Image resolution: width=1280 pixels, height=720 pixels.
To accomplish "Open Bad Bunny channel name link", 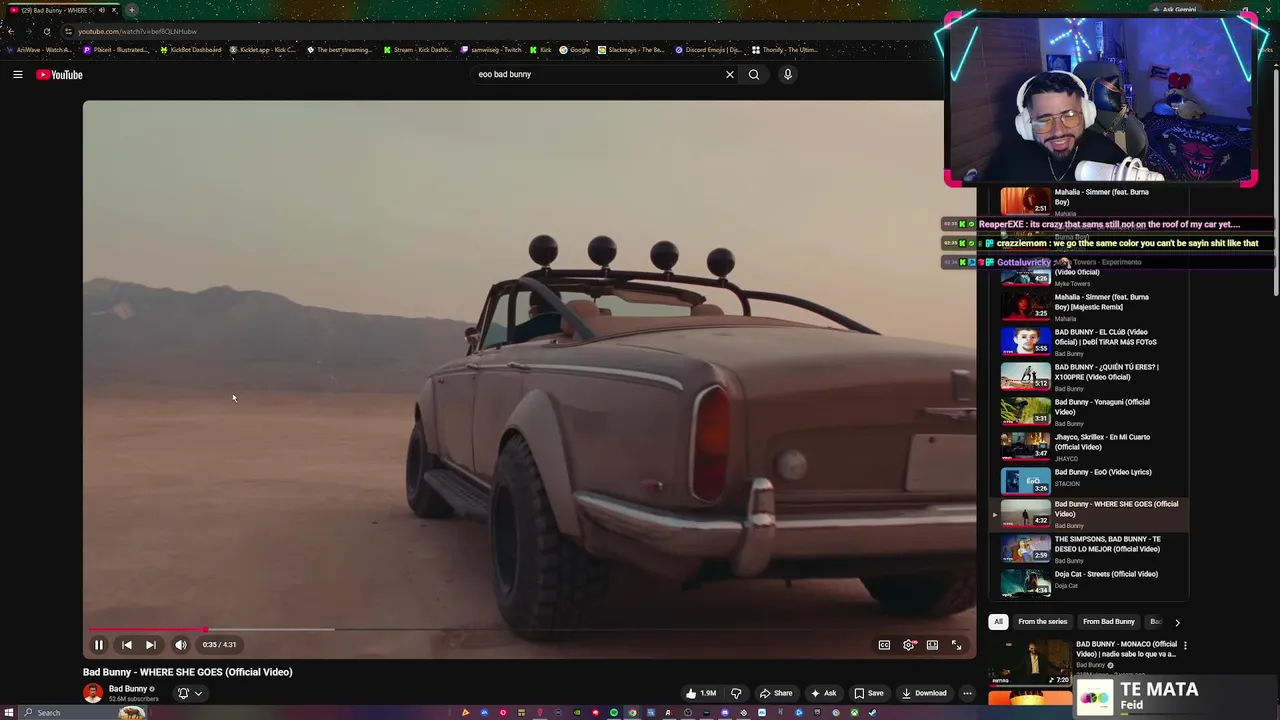I will 128,689.
